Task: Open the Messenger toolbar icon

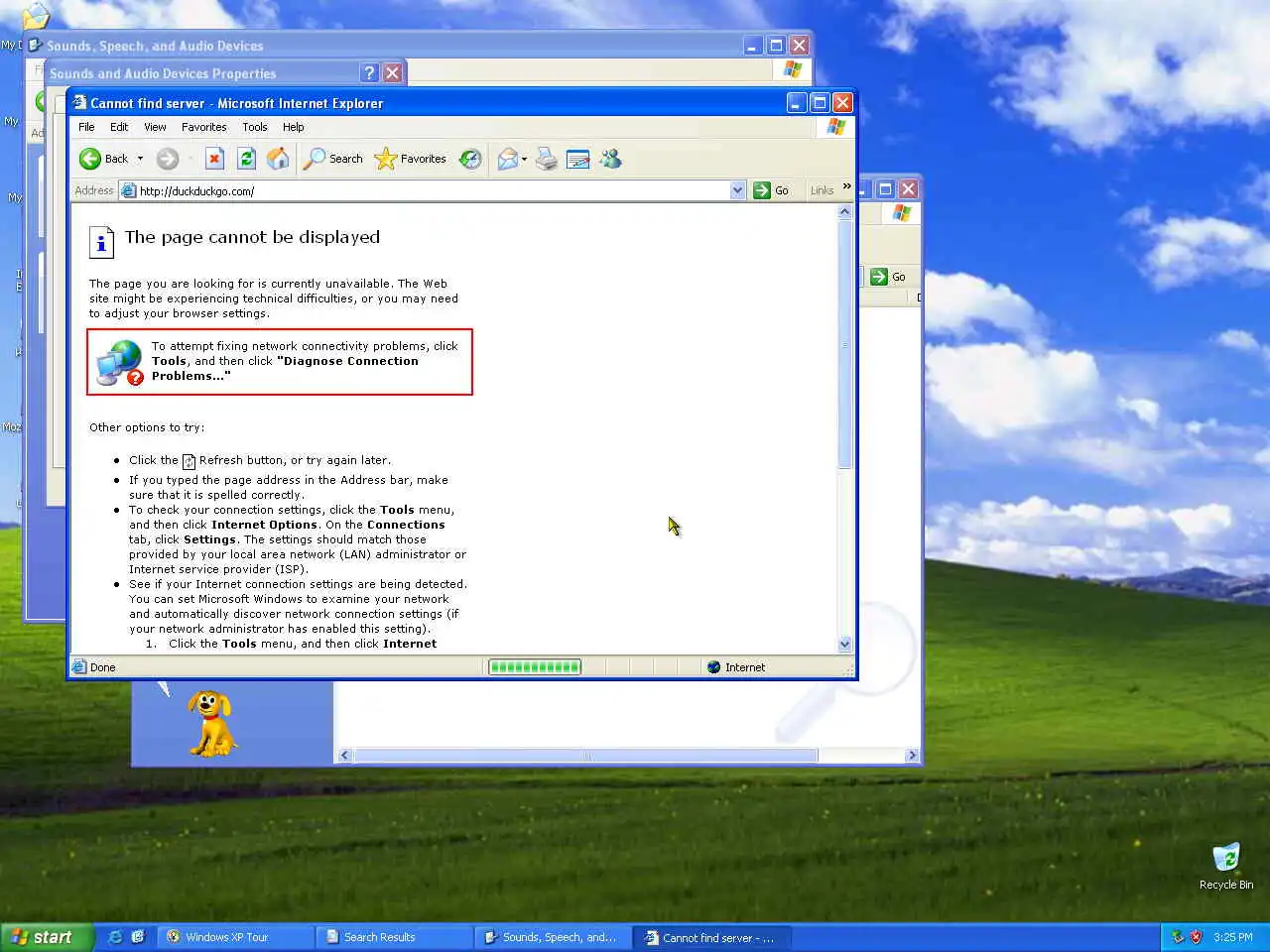Action: 610,159
